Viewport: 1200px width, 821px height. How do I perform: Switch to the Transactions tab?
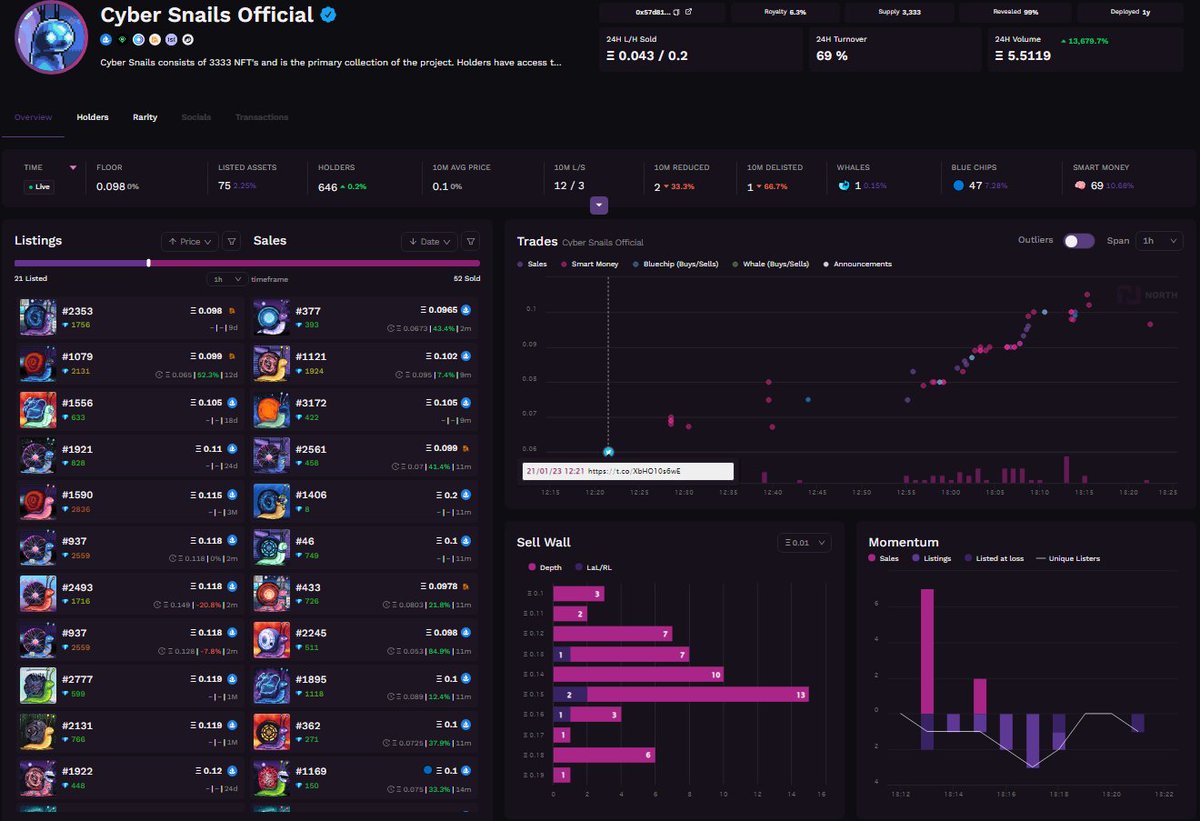262,117
